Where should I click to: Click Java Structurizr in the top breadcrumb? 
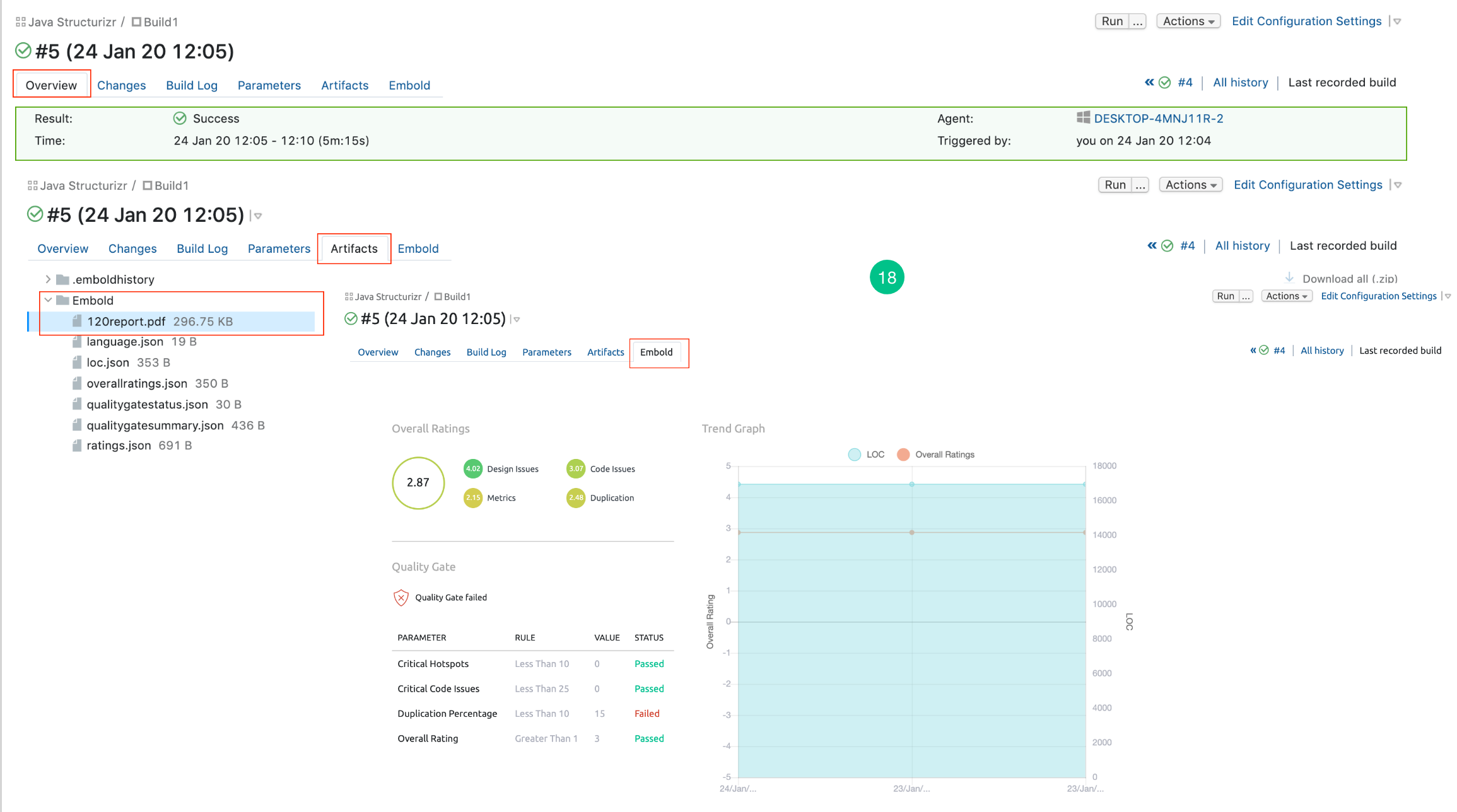coord(72,22)
